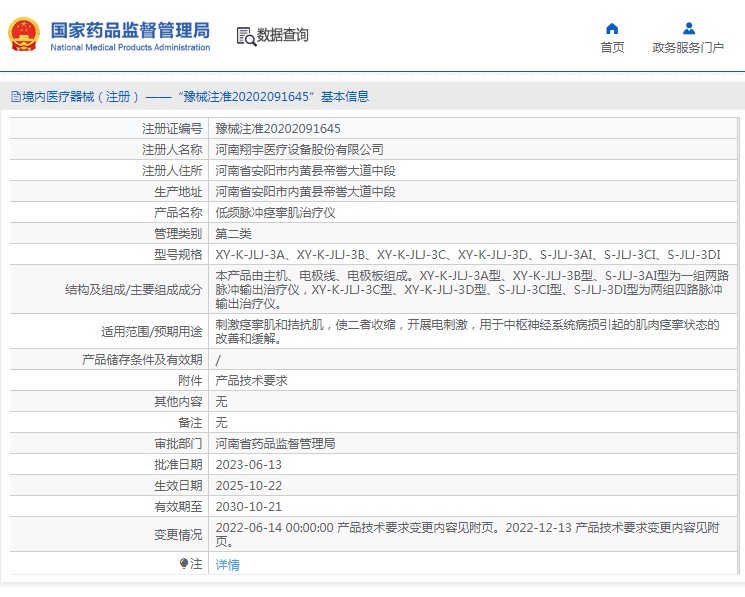This screenshot has height=597, width=745.
Task: Open the 详情 details link
Action: [x=228, y=565]
